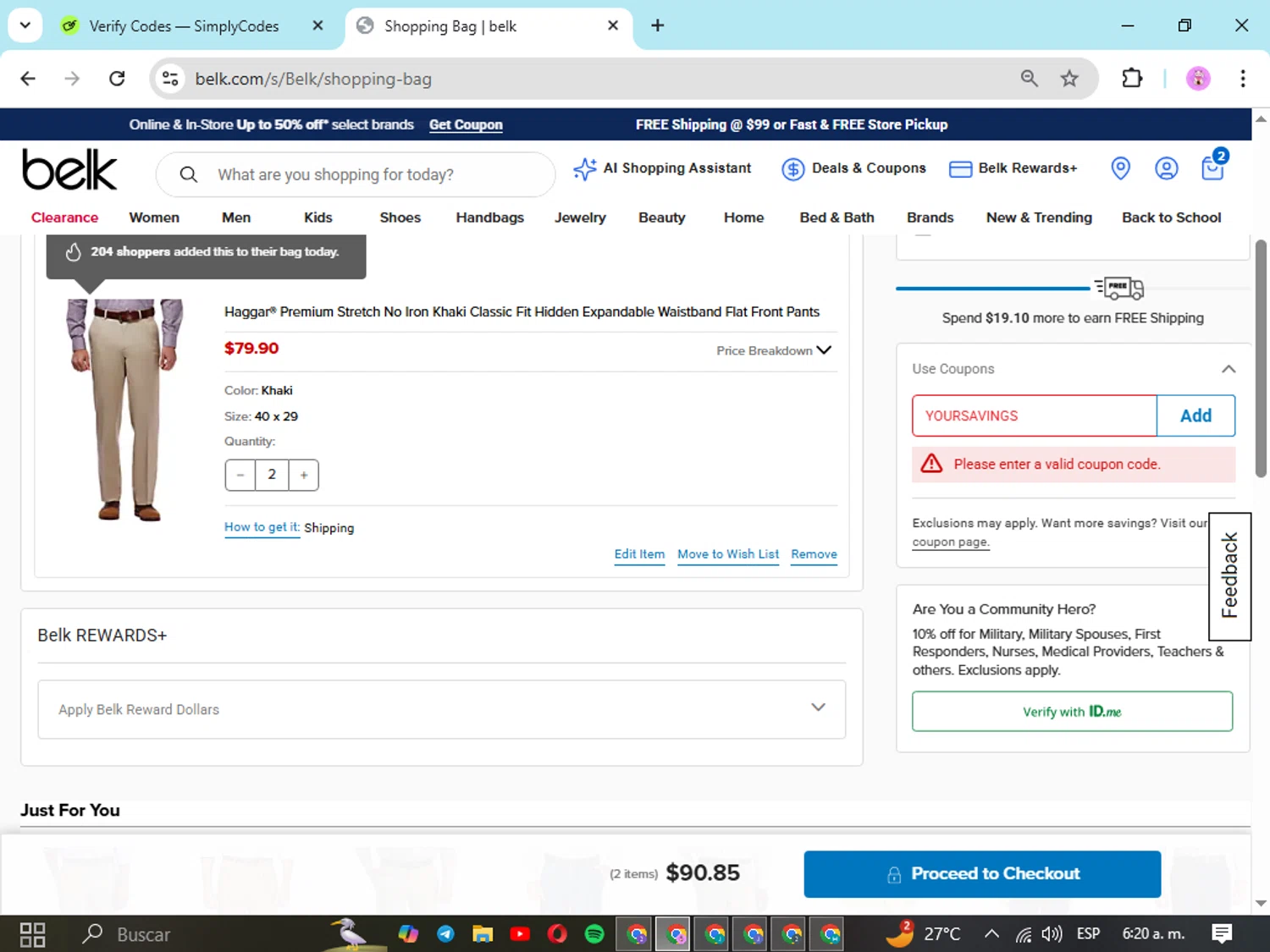Click Verify with ID.me button
Image resolution: width=1270 pixels, height=952 pixels.
click(x=1072, y=712)
